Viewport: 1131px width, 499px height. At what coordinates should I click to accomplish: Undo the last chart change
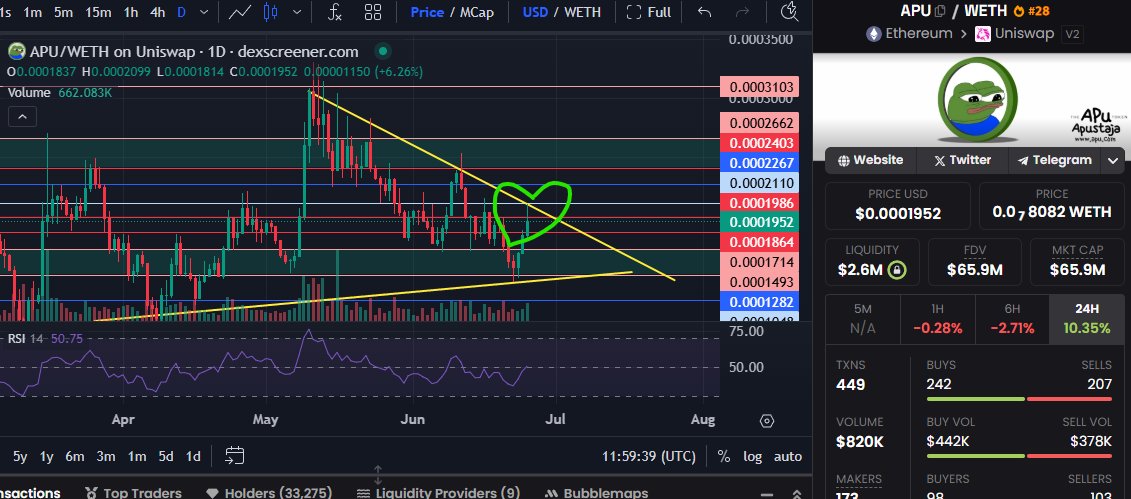705,12
